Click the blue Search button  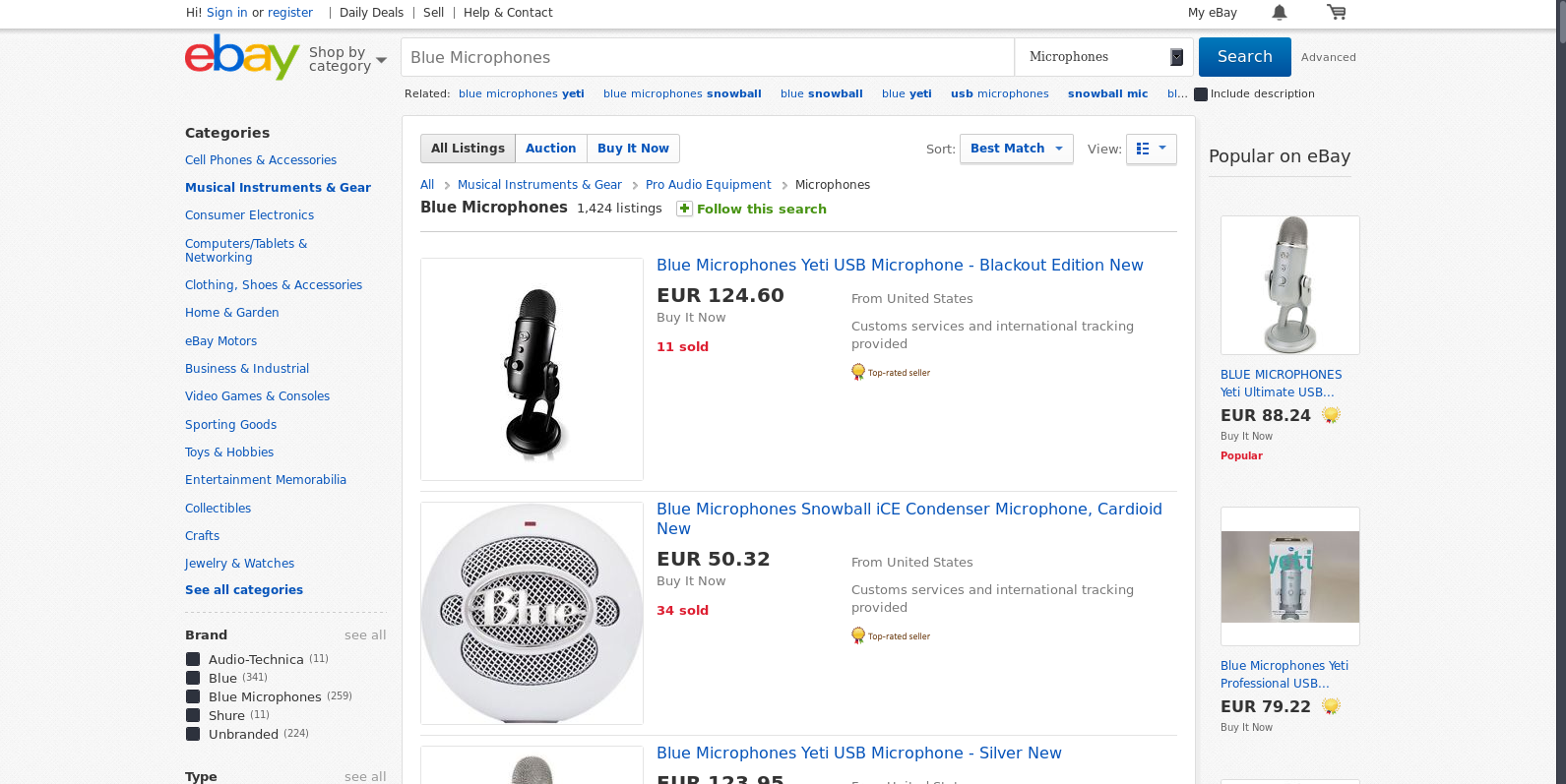click(x=1244, y=57)
